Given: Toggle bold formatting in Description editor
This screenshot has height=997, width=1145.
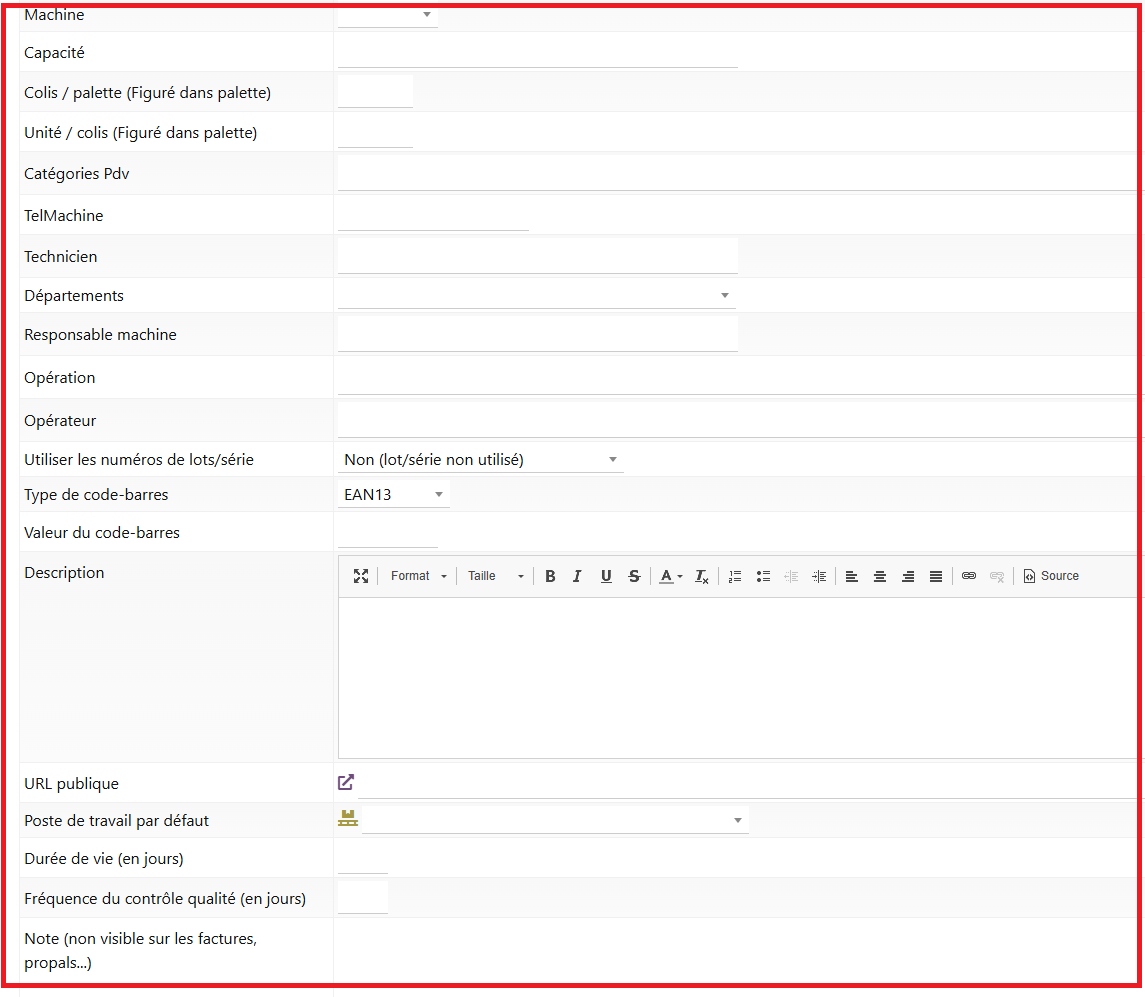Looking at the screenshot, I should 551,576.
